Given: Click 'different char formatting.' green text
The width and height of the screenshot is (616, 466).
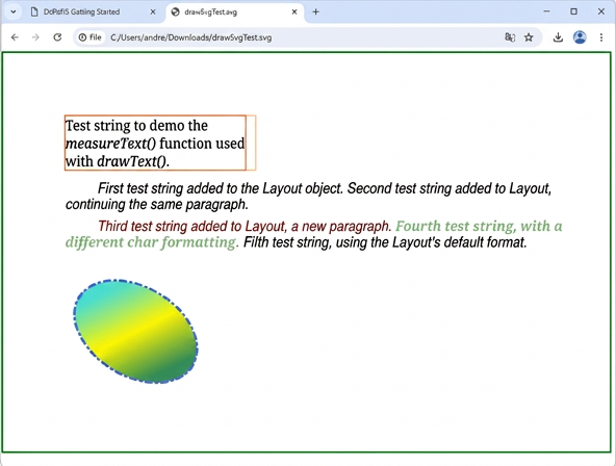Looking at the screenshot, I should coord(152,242).
